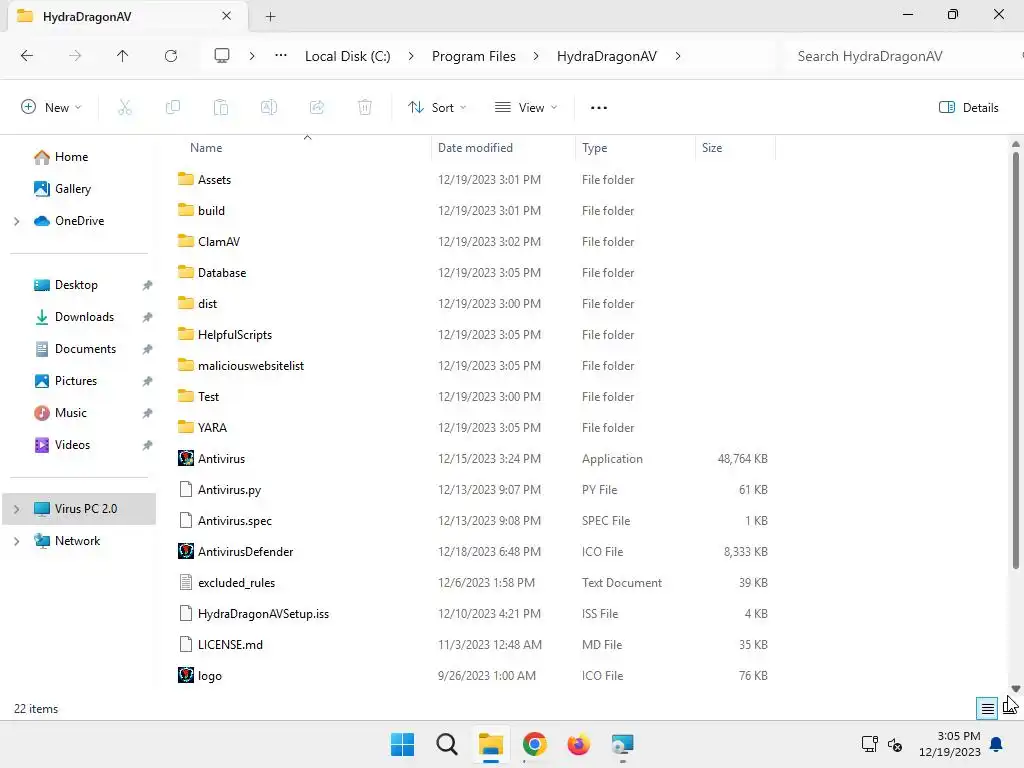This screenshot has height=768, width=1024.
Task: Sort by the Name column header
Action: tap(206, 148)
